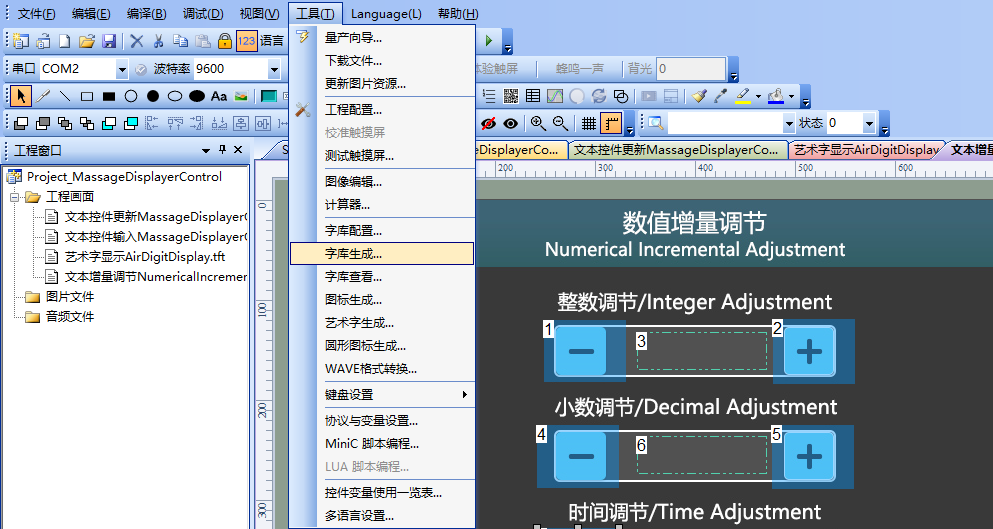Select the filled rectangle tool
993x529 pixels.
pyautogui.click(x=109, y=96)
